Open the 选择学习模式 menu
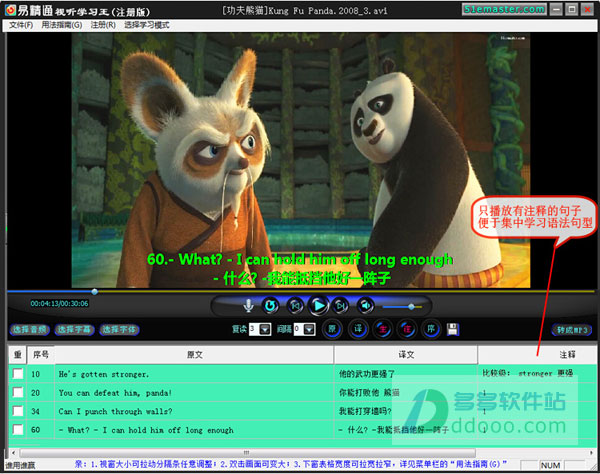 coord(147,25)
